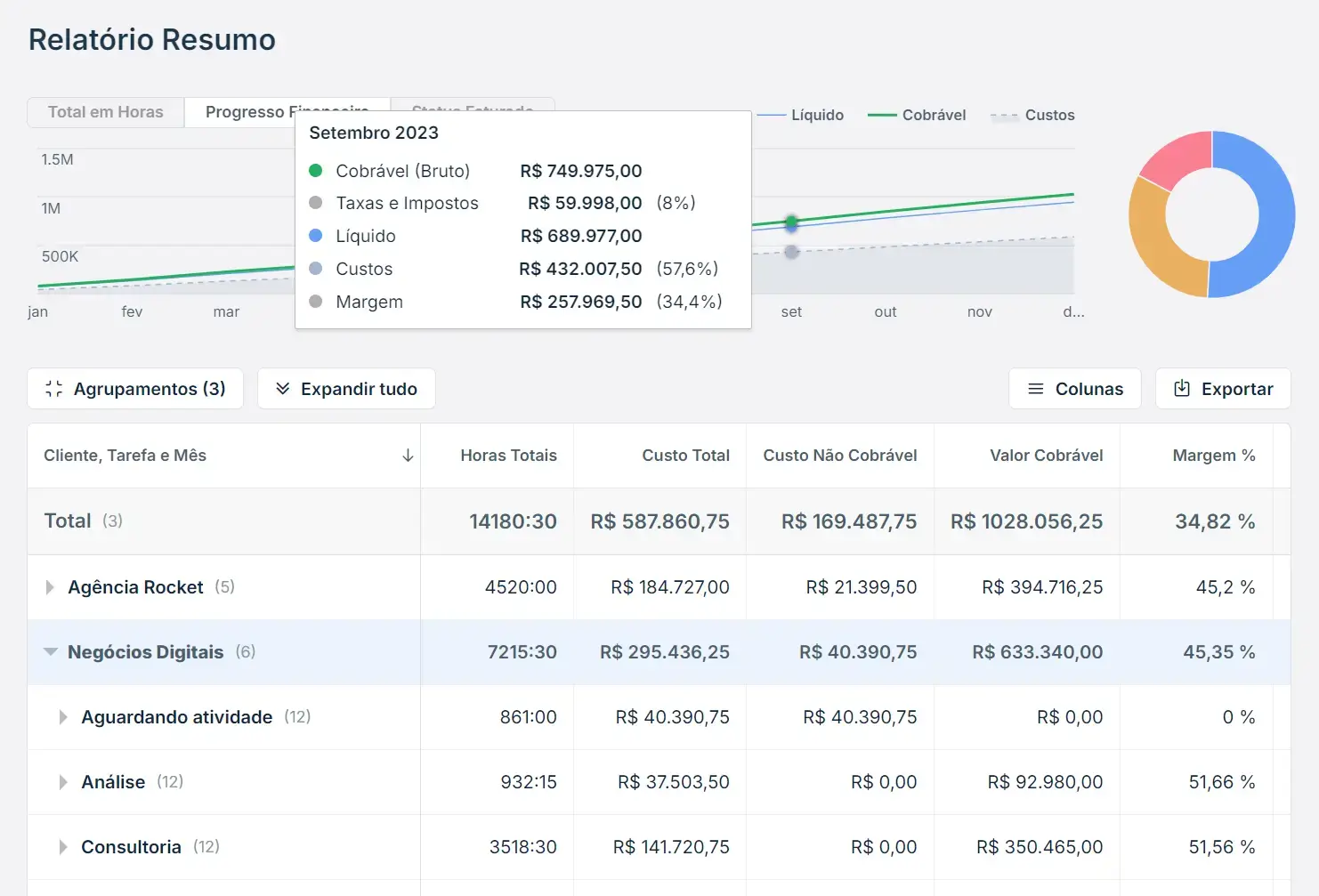
Task: Switch to the Total em Horas tab
Action: [105, 111]
